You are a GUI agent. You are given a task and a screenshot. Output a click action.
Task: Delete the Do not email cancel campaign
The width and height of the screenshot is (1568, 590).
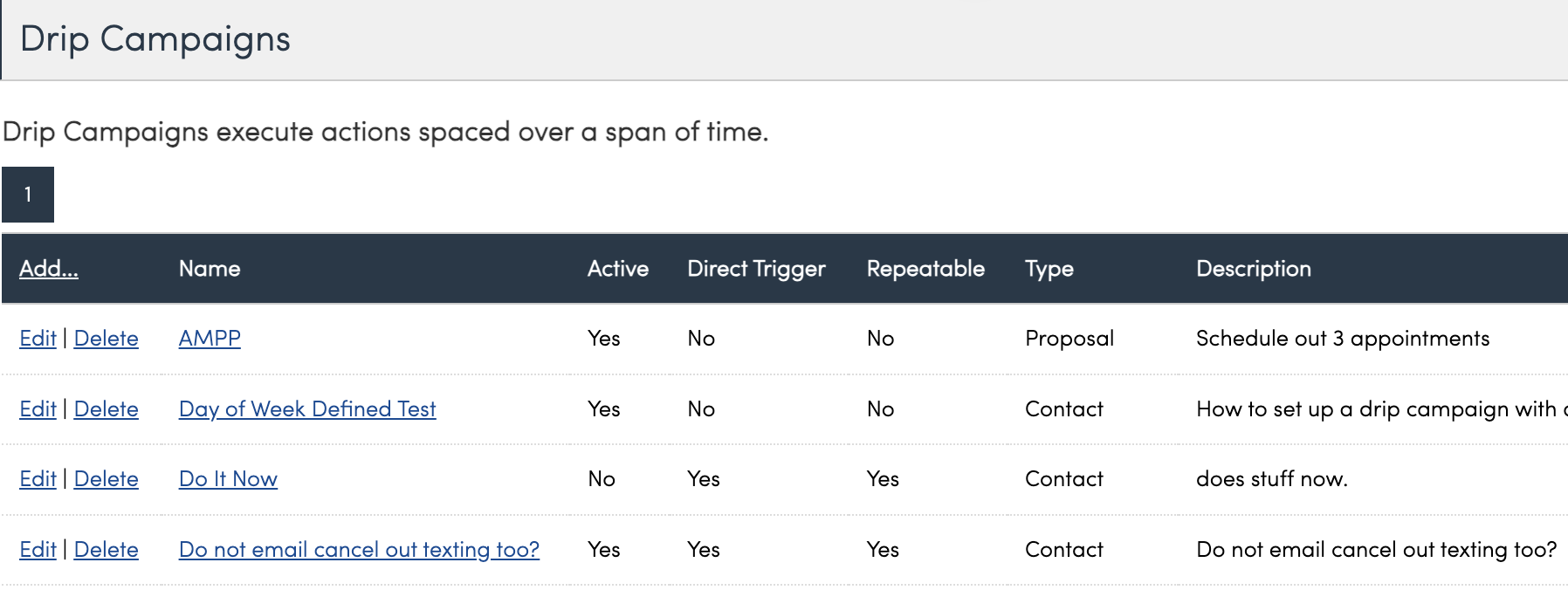click(106, 550)
